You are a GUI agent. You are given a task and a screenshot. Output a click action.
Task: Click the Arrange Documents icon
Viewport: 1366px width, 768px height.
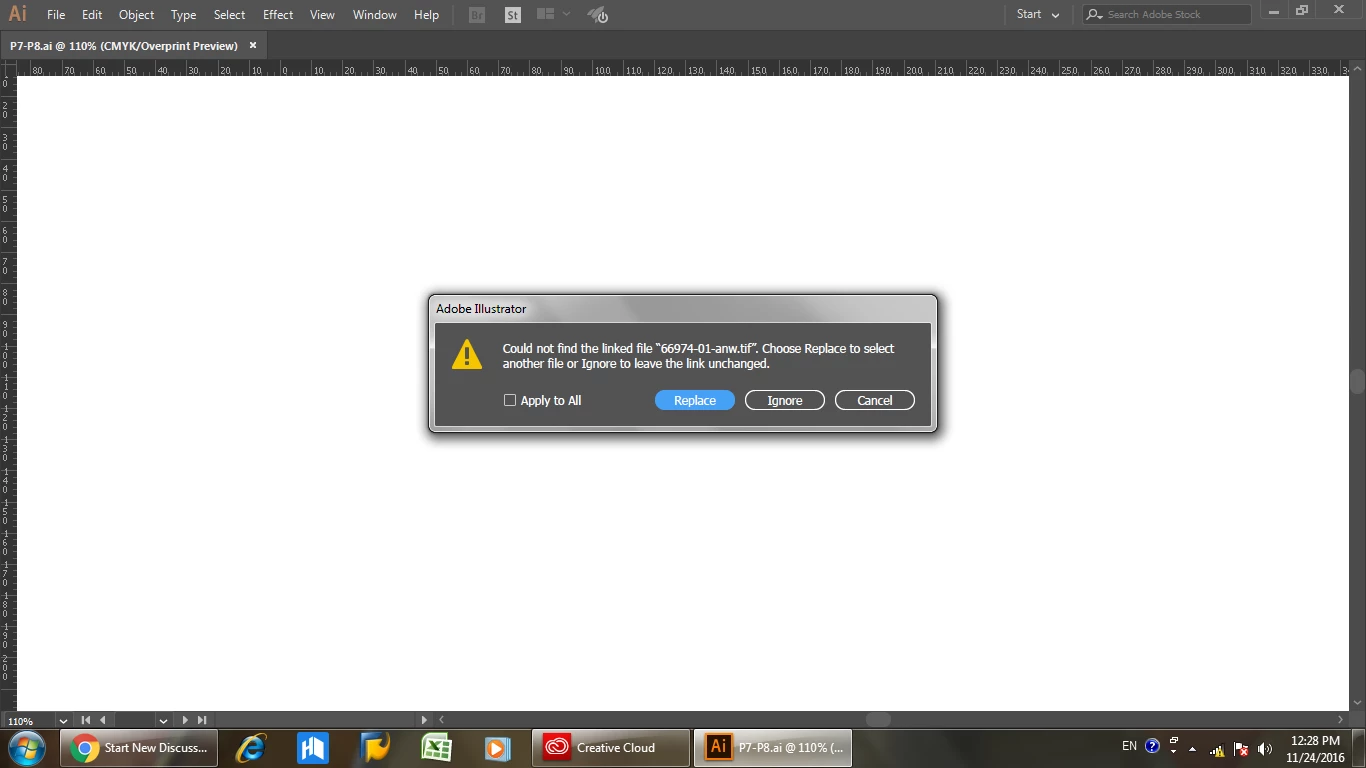545,14
